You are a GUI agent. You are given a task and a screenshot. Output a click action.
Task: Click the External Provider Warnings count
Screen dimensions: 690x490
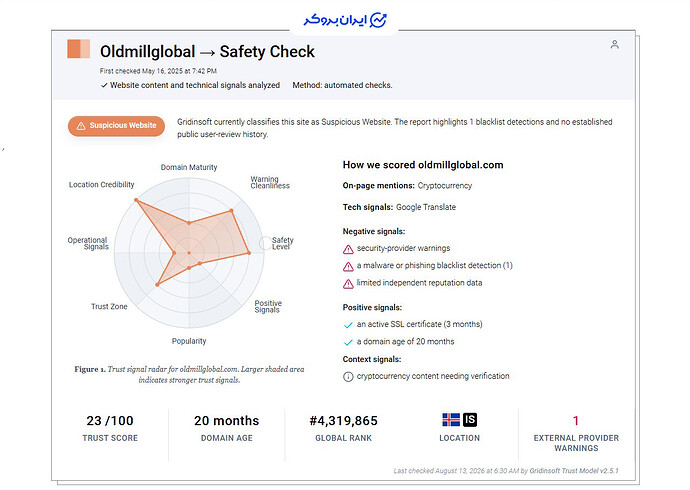[576, 421]
